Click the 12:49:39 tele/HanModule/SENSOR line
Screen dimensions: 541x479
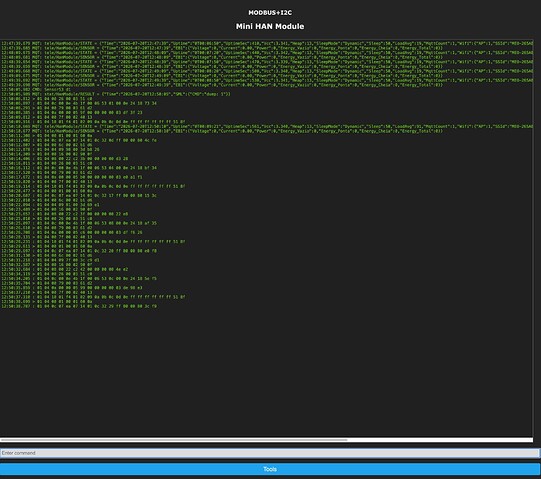click(x=222, y=85)
